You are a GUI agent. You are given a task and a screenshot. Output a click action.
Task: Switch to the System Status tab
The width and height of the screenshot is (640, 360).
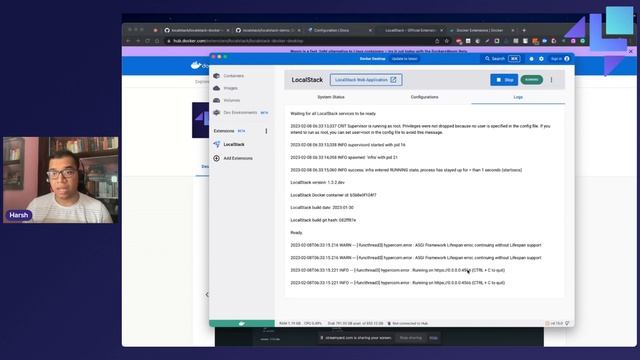(331, 97)
